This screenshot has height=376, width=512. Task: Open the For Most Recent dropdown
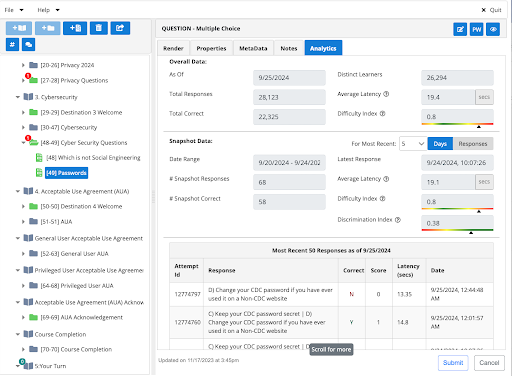(413, 144)
